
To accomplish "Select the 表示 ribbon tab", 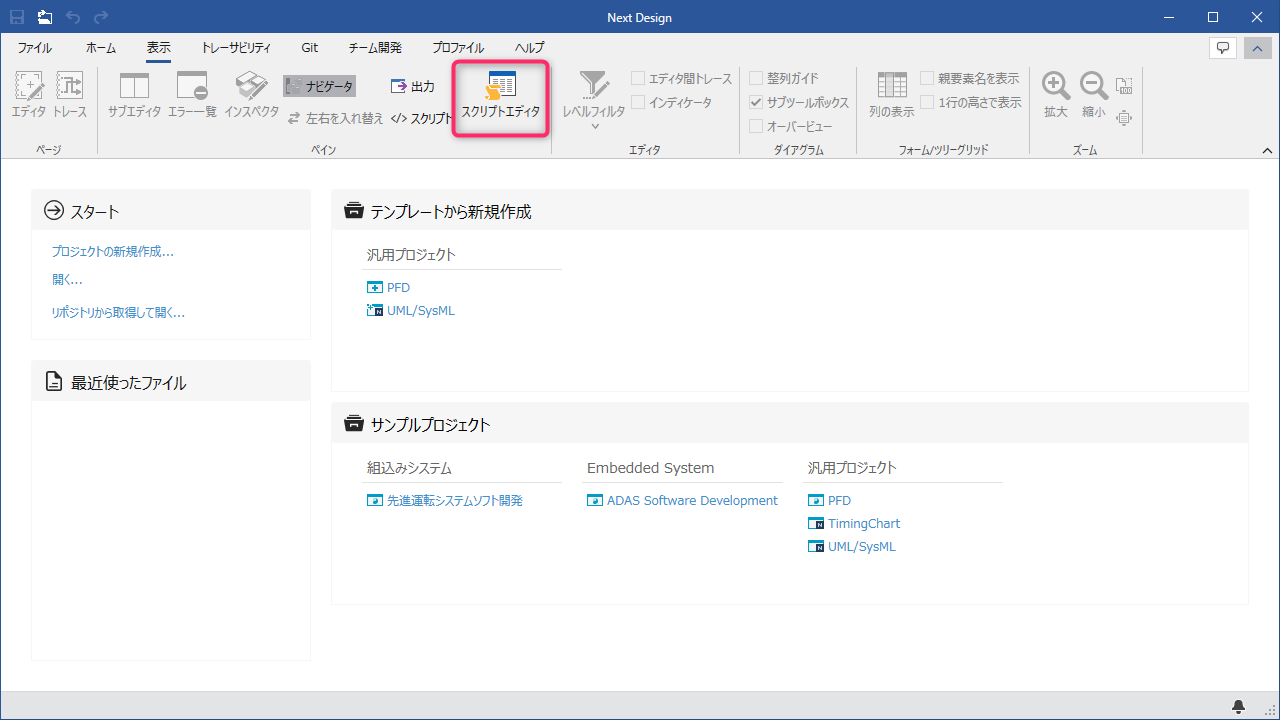I will coord(158,48).
